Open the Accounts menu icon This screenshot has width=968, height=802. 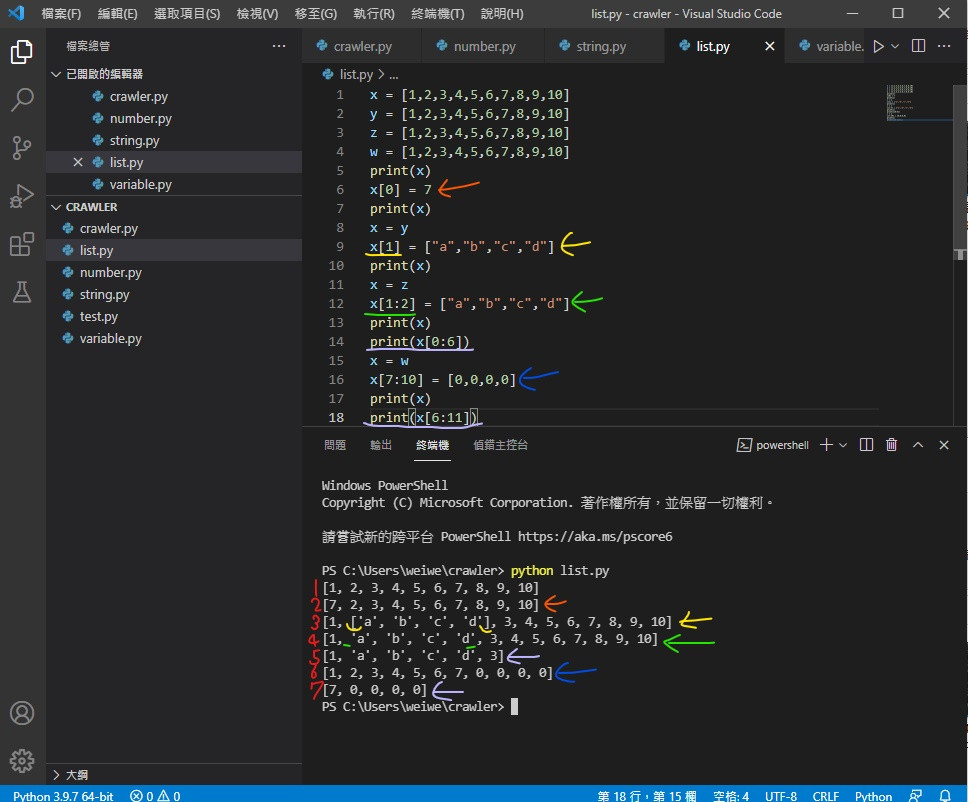point(22,713)
